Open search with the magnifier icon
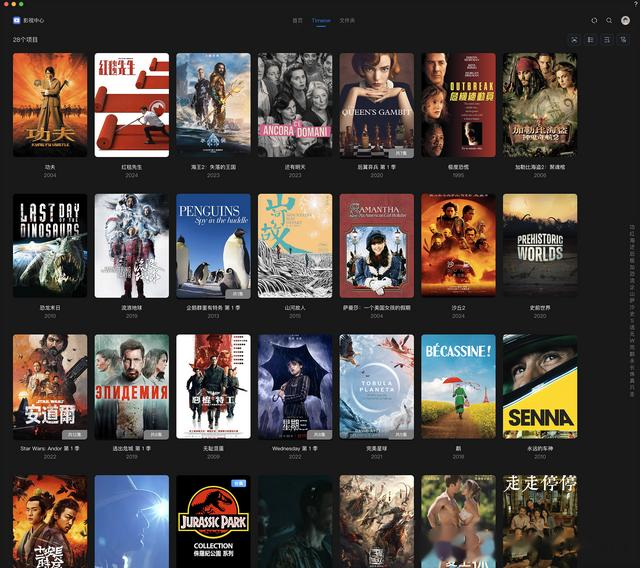This screenshot has width=640, height=568. pyautogui.click(x=609, y=20)
